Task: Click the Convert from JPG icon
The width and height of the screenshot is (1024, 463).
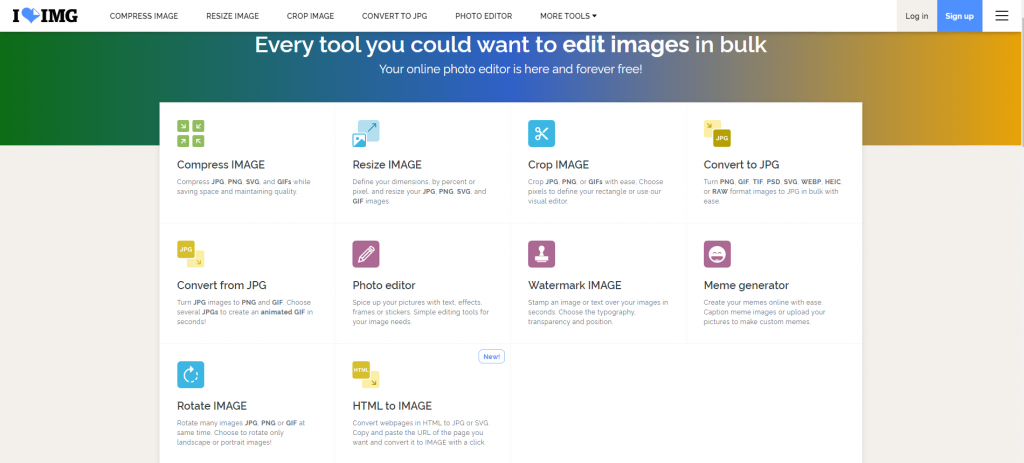Action: coord(191,254)
